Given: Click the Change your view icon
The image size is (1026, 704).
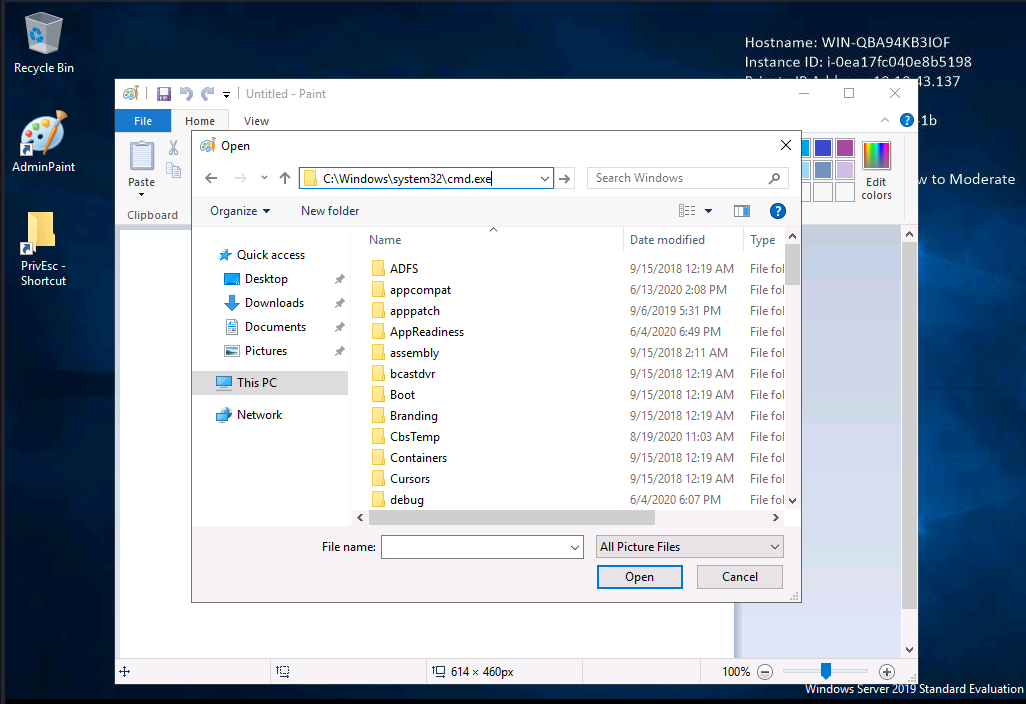Looking at the screenshot, I should [x=687, y=211].
